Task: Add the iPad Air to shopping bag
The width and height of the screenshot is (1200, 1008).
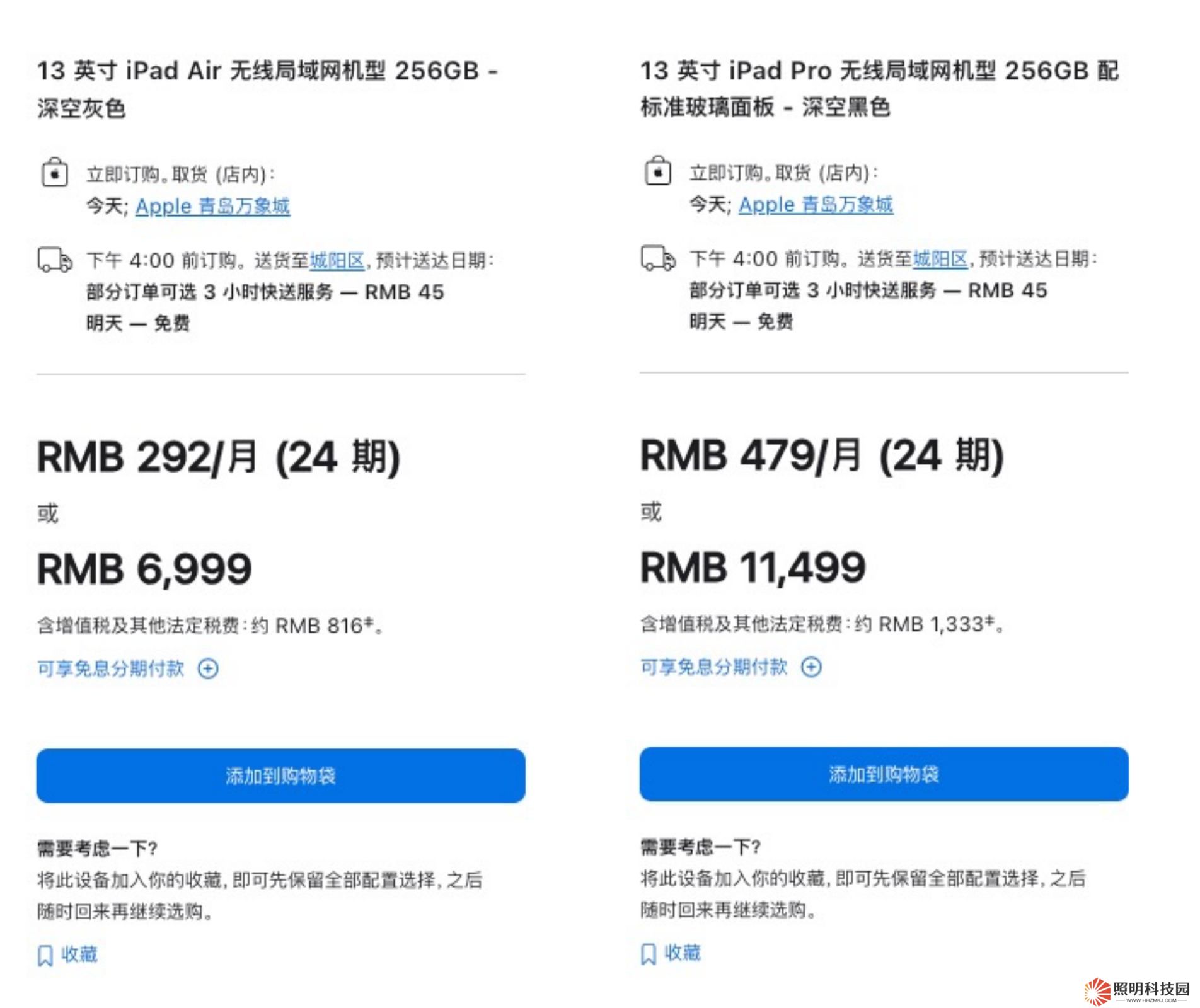Action: [280, 776]
